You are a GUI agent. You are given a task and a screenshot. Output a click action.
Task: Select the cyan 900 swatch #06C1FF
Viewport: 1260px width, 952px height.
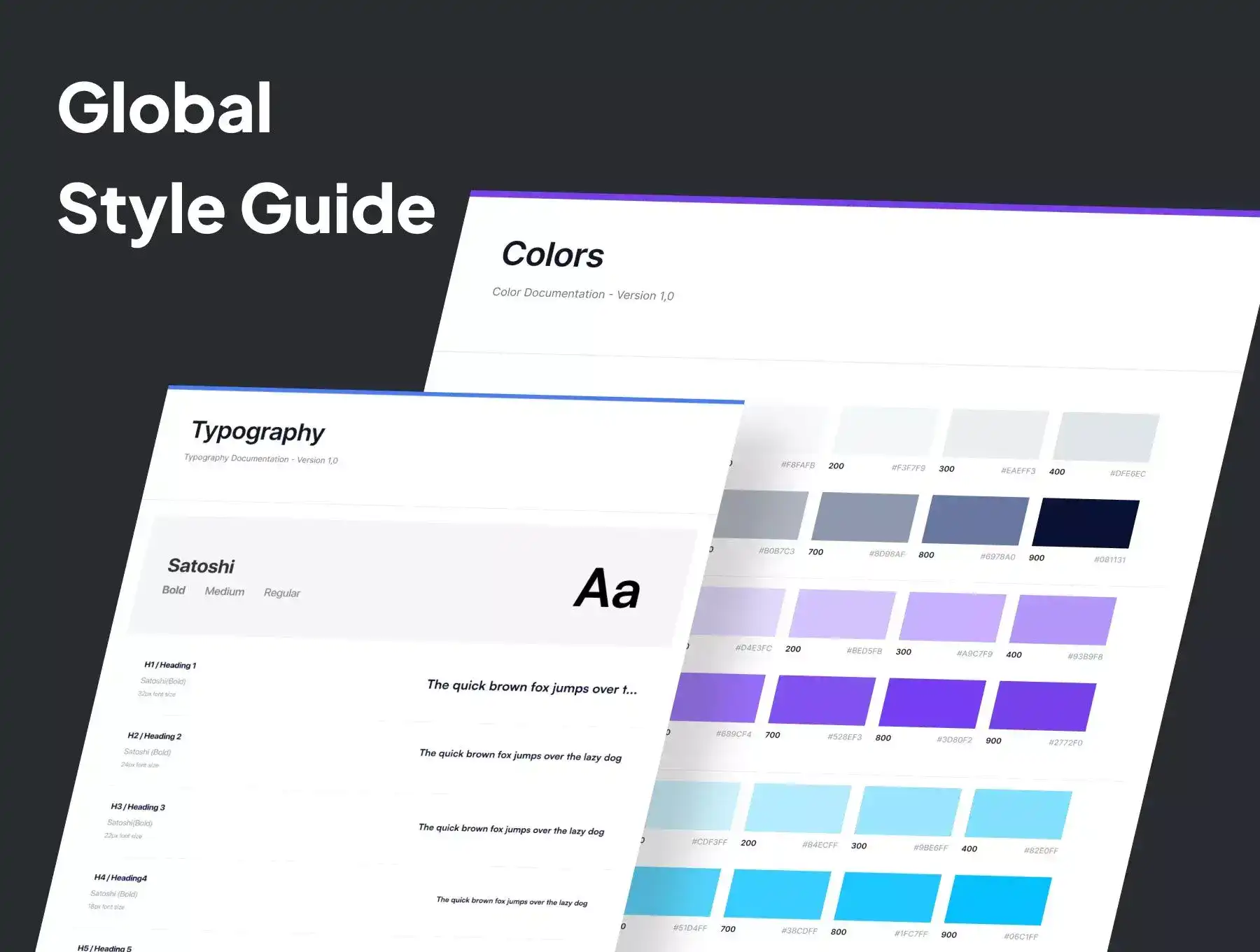coord(997,899)
